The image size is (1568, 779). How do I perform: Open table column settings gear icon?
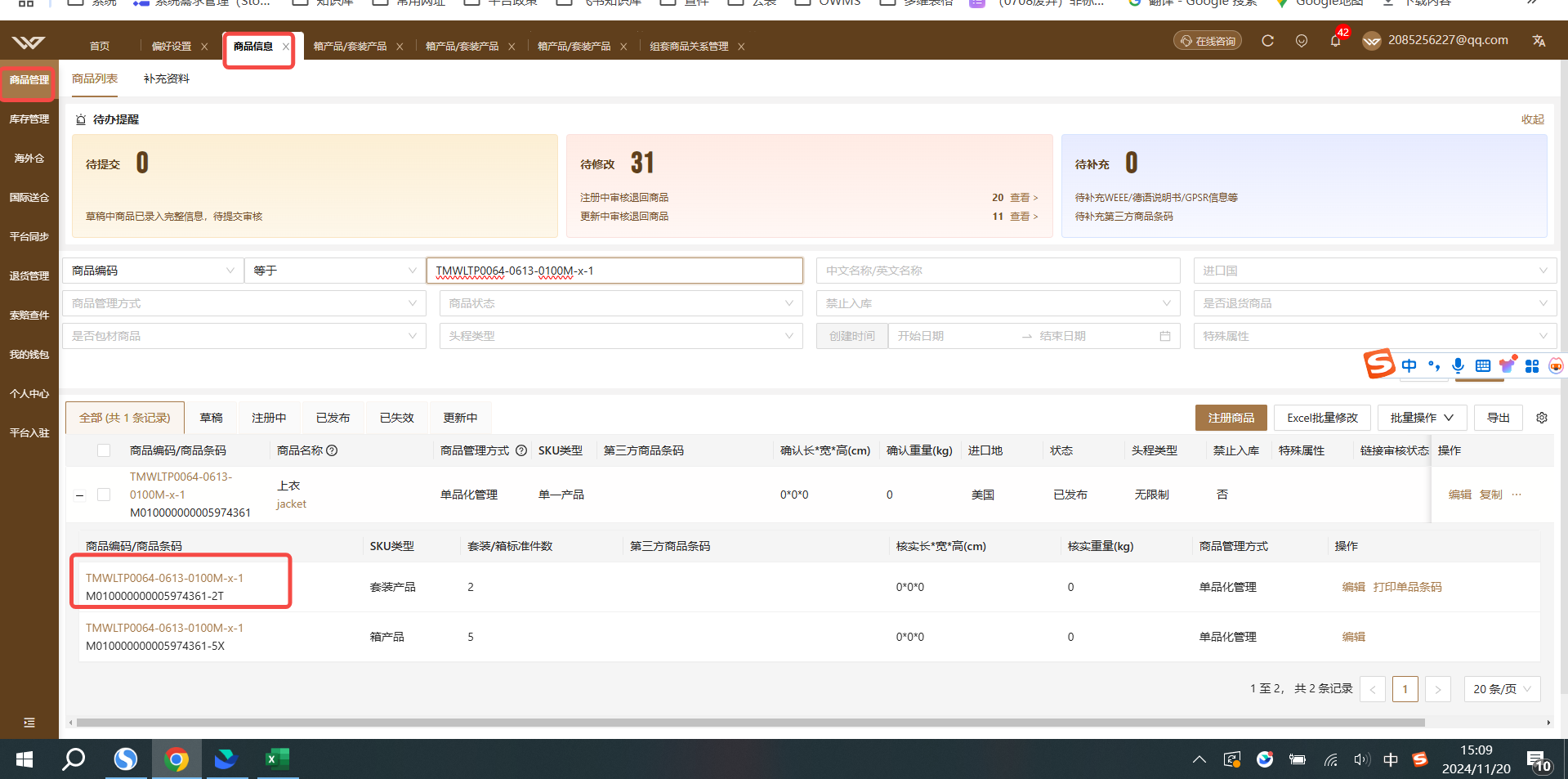click(1542, 418)
